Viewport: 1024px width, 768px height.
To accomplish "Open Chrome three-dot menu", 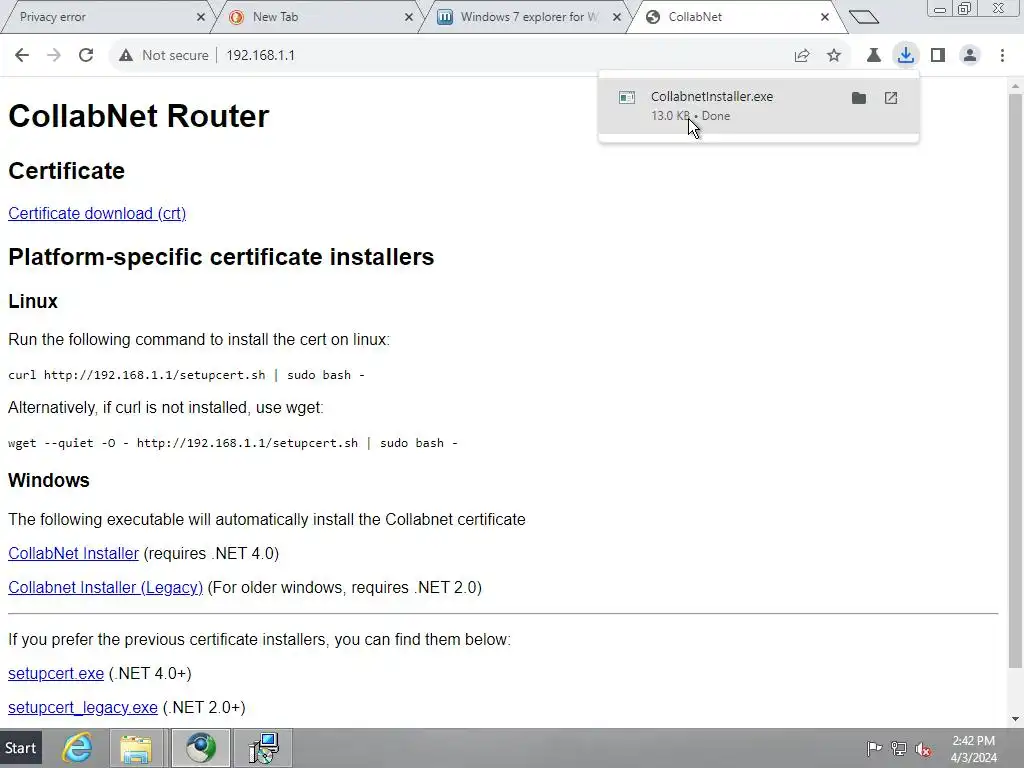I will 1002,56.
